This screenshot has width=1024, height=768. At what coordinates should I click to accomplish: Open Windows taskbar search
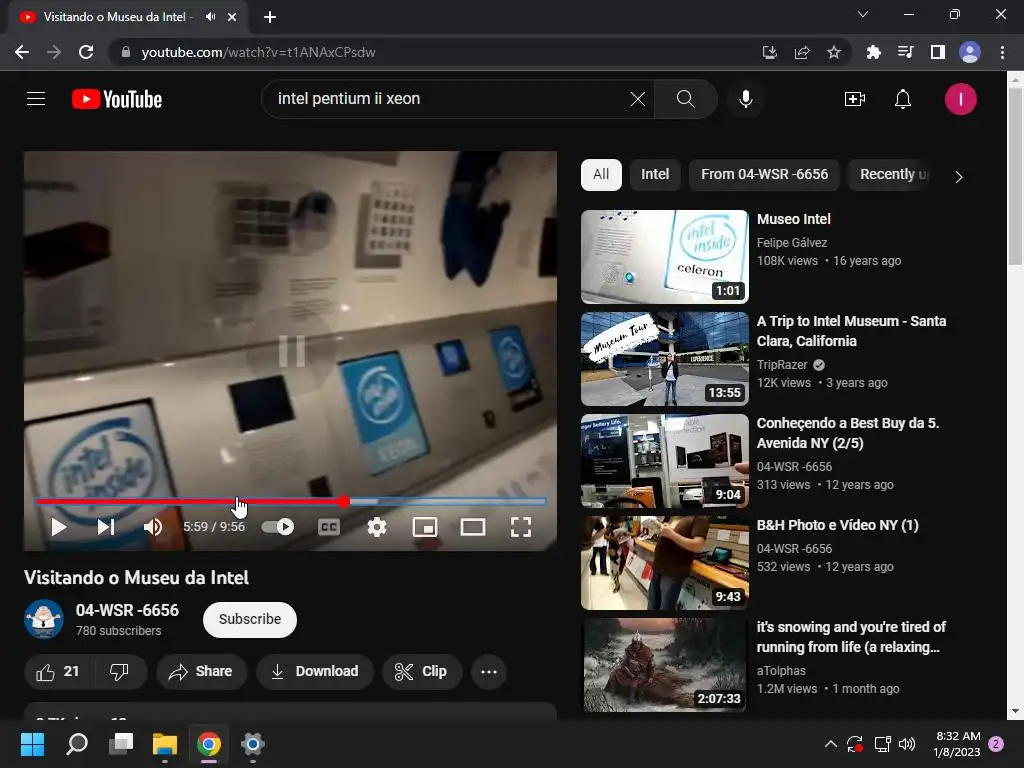[x=76, y=744]
